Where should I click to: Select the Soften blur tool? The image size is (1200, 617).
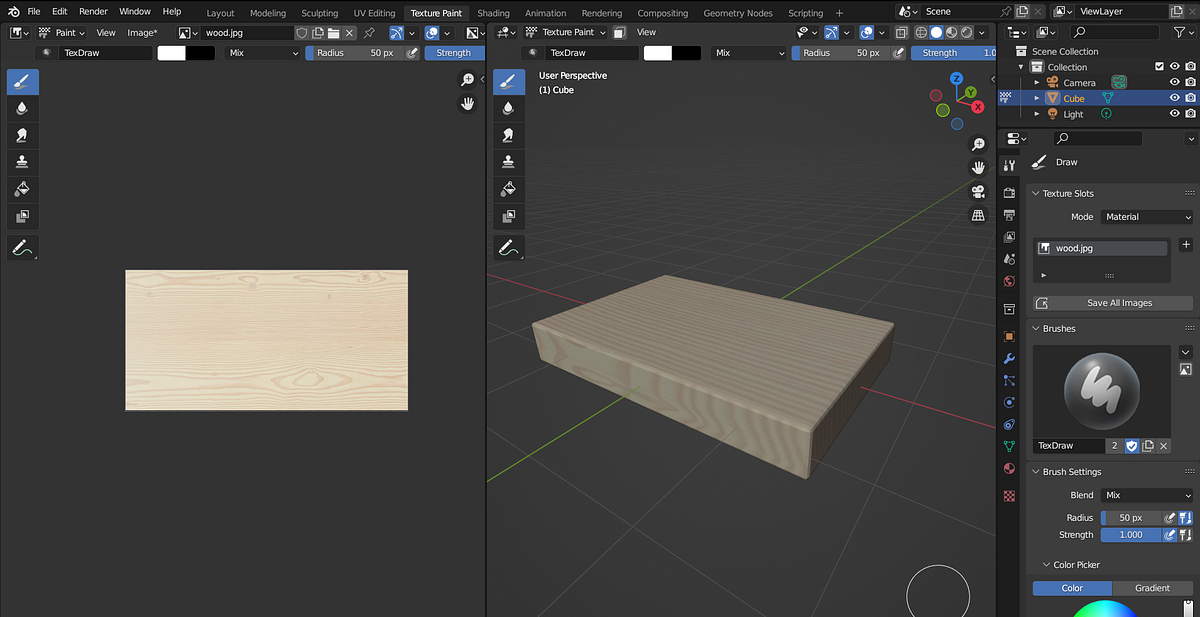(22, 108)
